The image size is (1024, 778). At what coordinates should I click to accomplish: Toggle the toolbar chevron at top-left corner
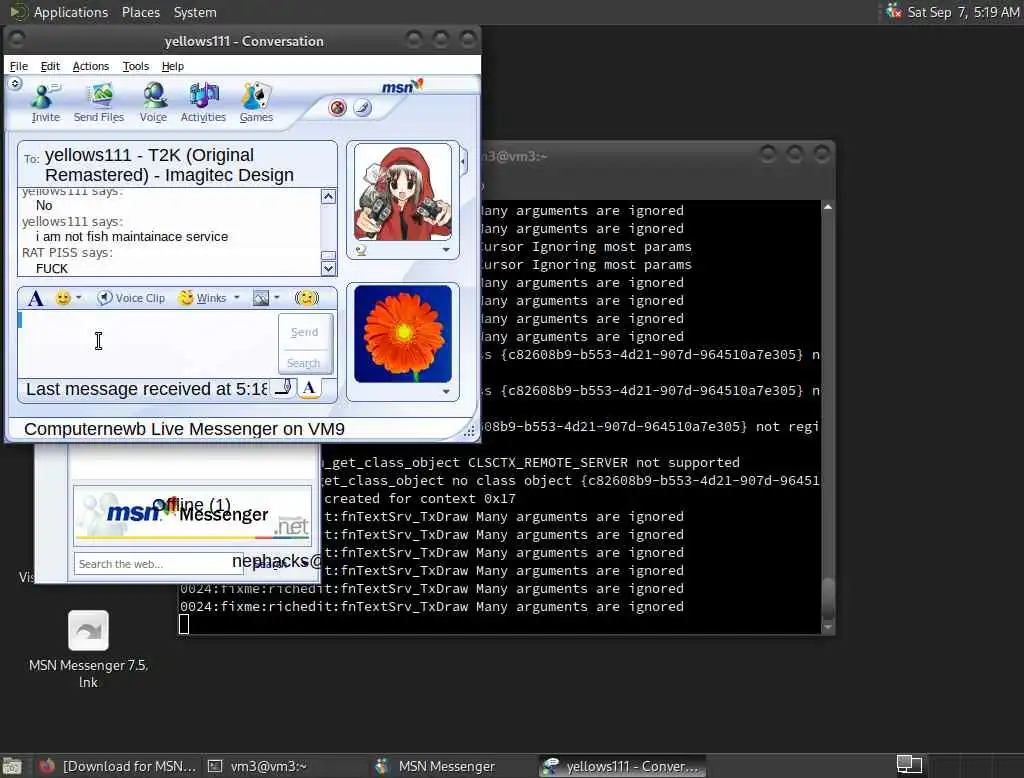coord(15,84)
